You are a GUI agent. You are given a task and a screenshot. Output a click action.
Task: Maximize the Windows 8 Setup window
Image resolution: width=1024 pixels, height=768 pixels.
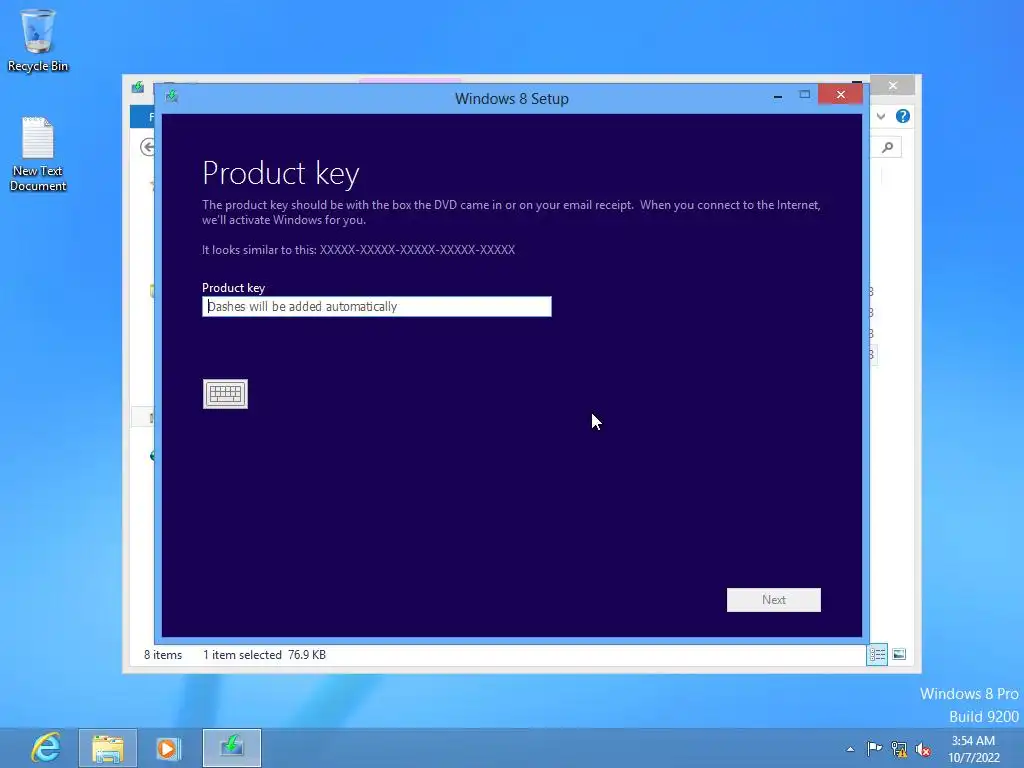tap(805, 95)
